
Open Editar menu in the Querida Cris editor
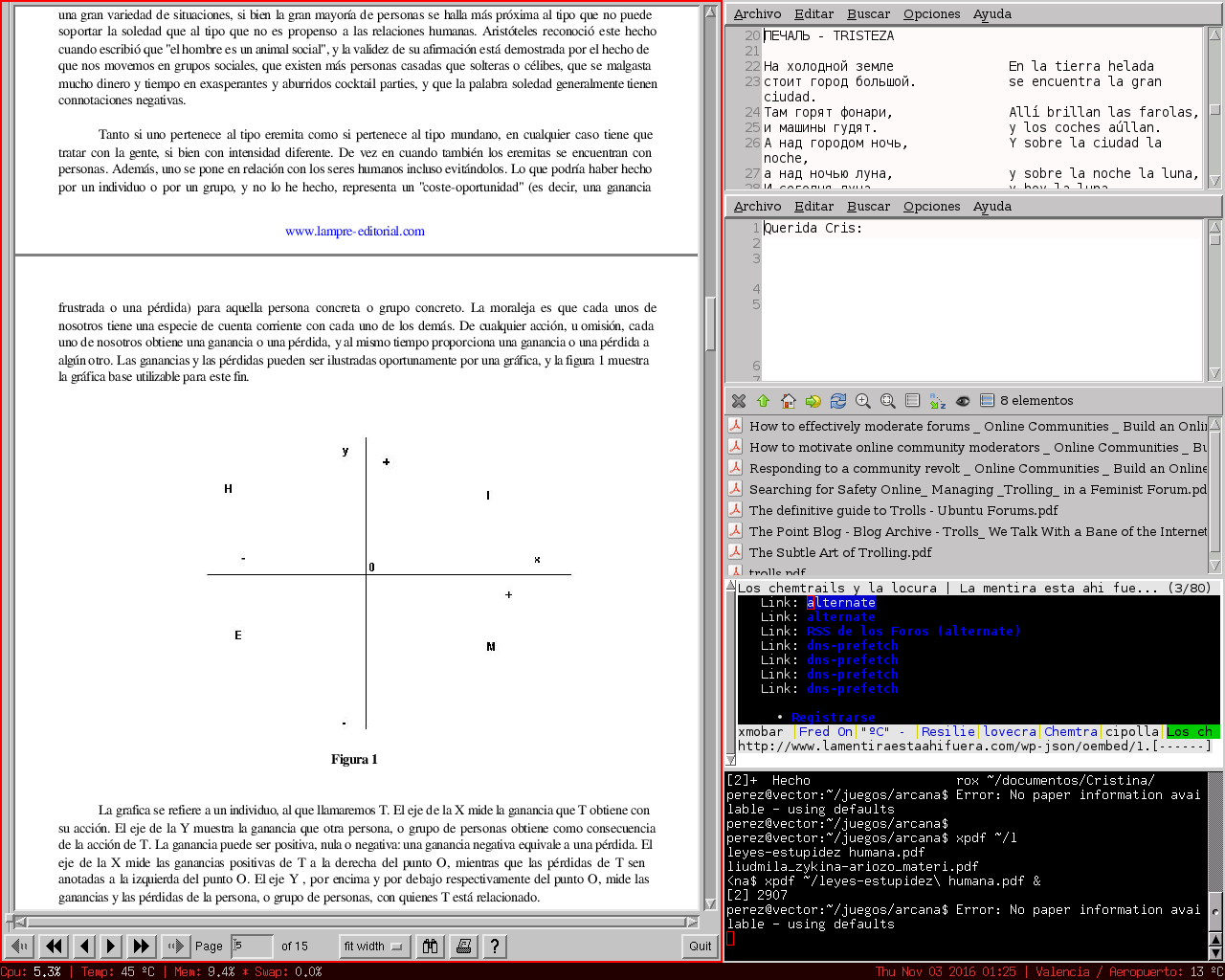coord(813,207)
